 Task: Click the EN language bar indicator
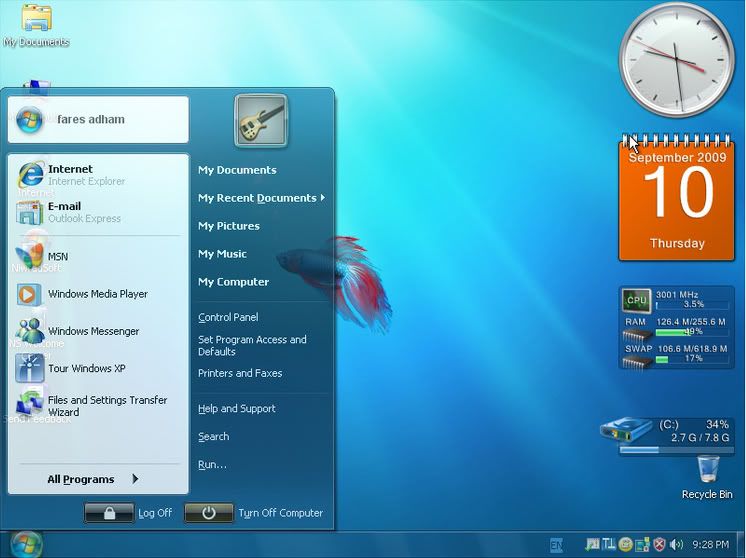(x=556, y=544)
